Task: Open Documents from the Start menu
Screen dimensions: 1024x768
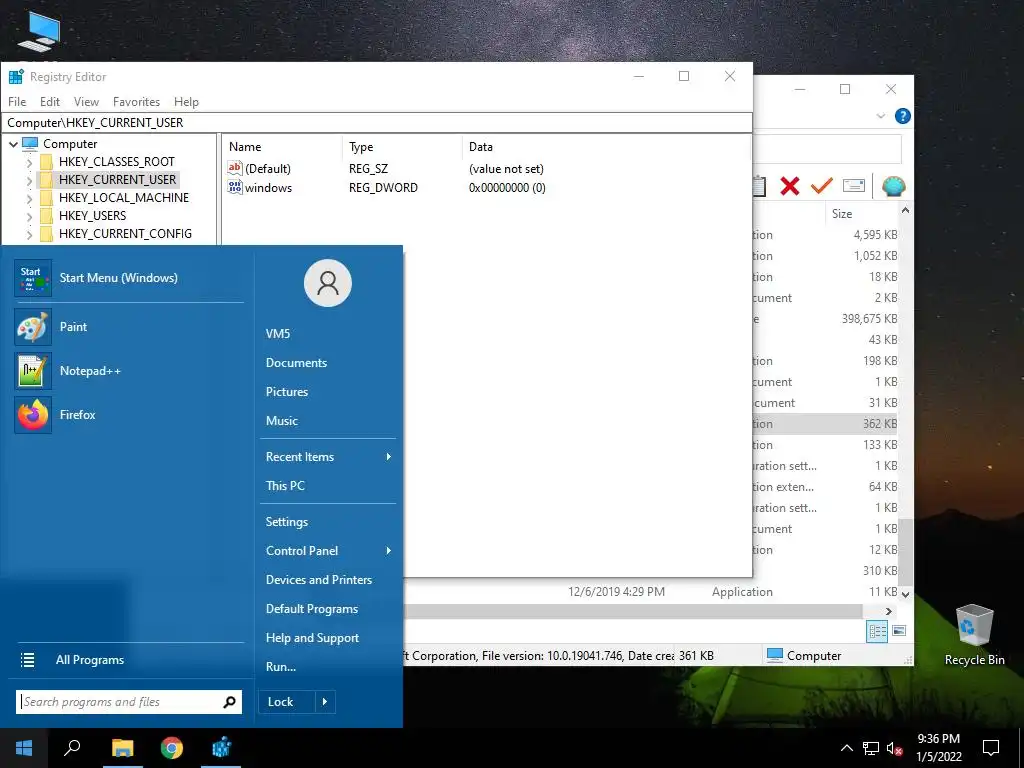Action: [296, 362]
